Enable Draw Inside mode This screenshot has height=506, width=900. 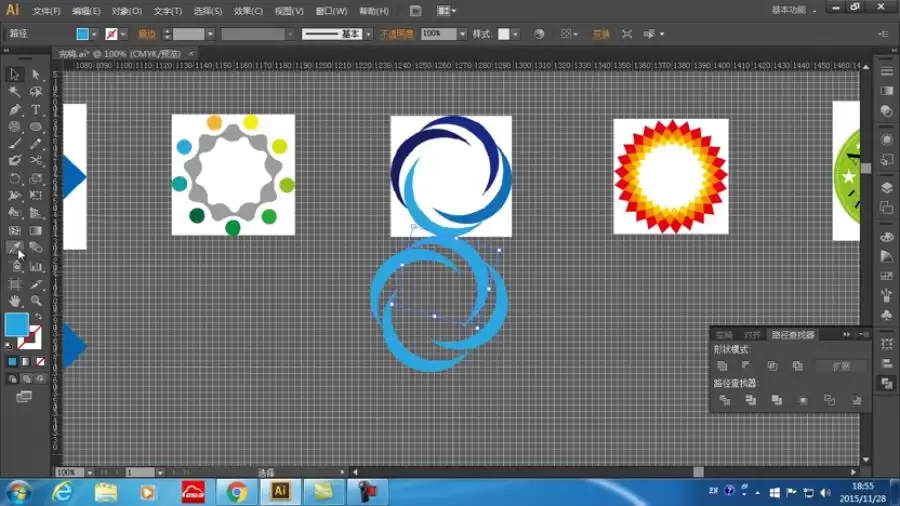pyautogui.click(x=40, y=379)
